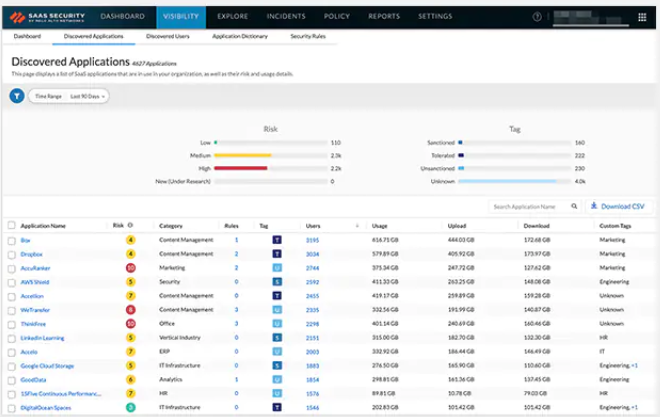
Task: Check the GoodData row checkbox
Action: (x=11, y=380)
